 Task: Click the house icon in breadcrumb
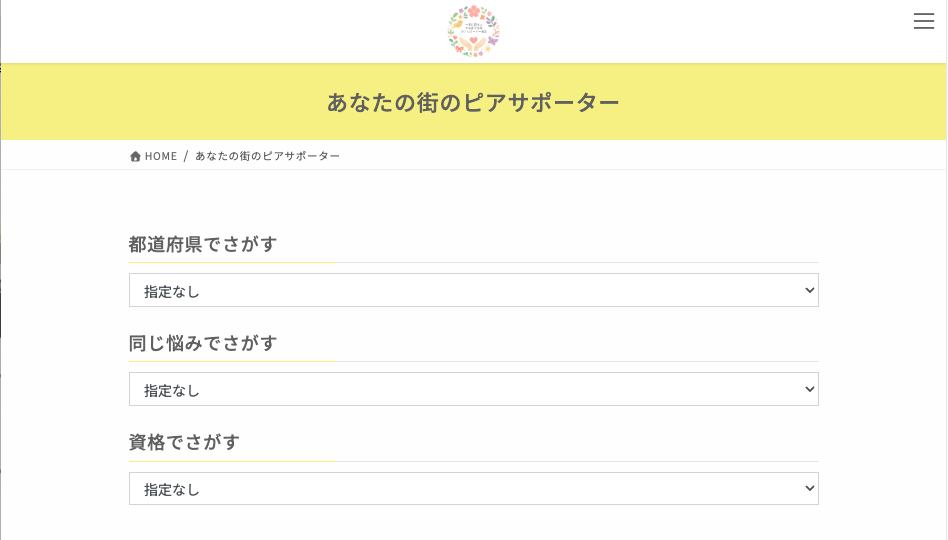pos(135,156)
